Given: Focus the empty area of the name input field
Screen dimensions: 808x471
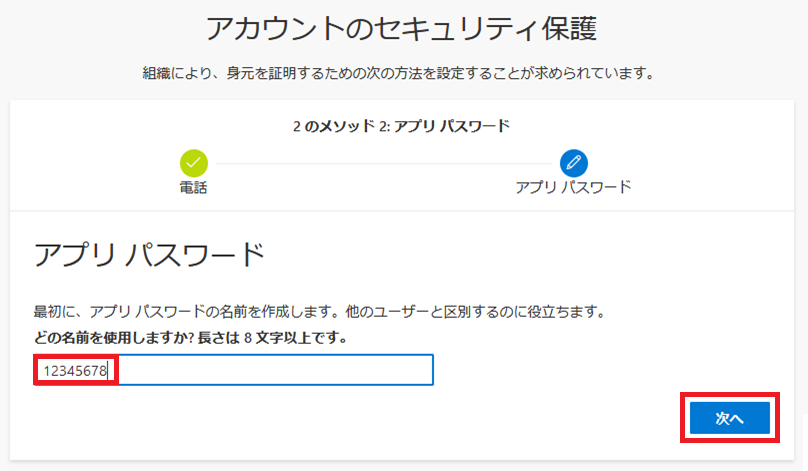Looking at the screenshot, I should [273, 370].
